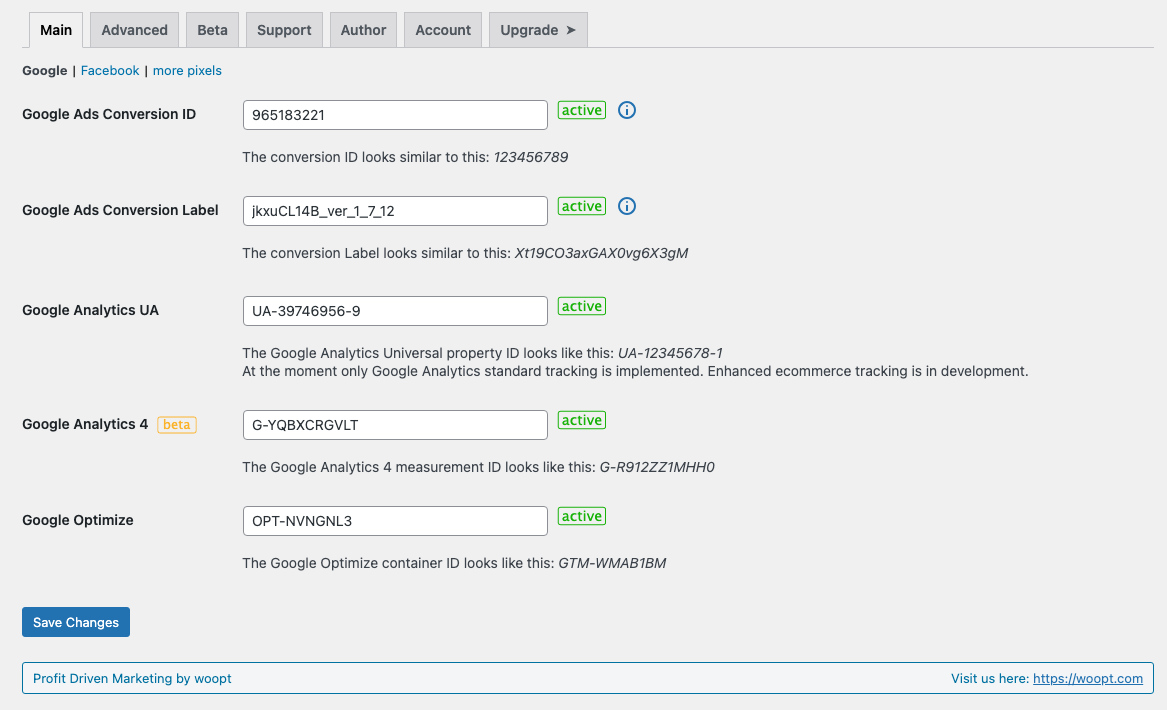This screenshot has width=1167, height=710.
Task: Open the Account tab
Action: pyautogui.click(x=442, y=30)
